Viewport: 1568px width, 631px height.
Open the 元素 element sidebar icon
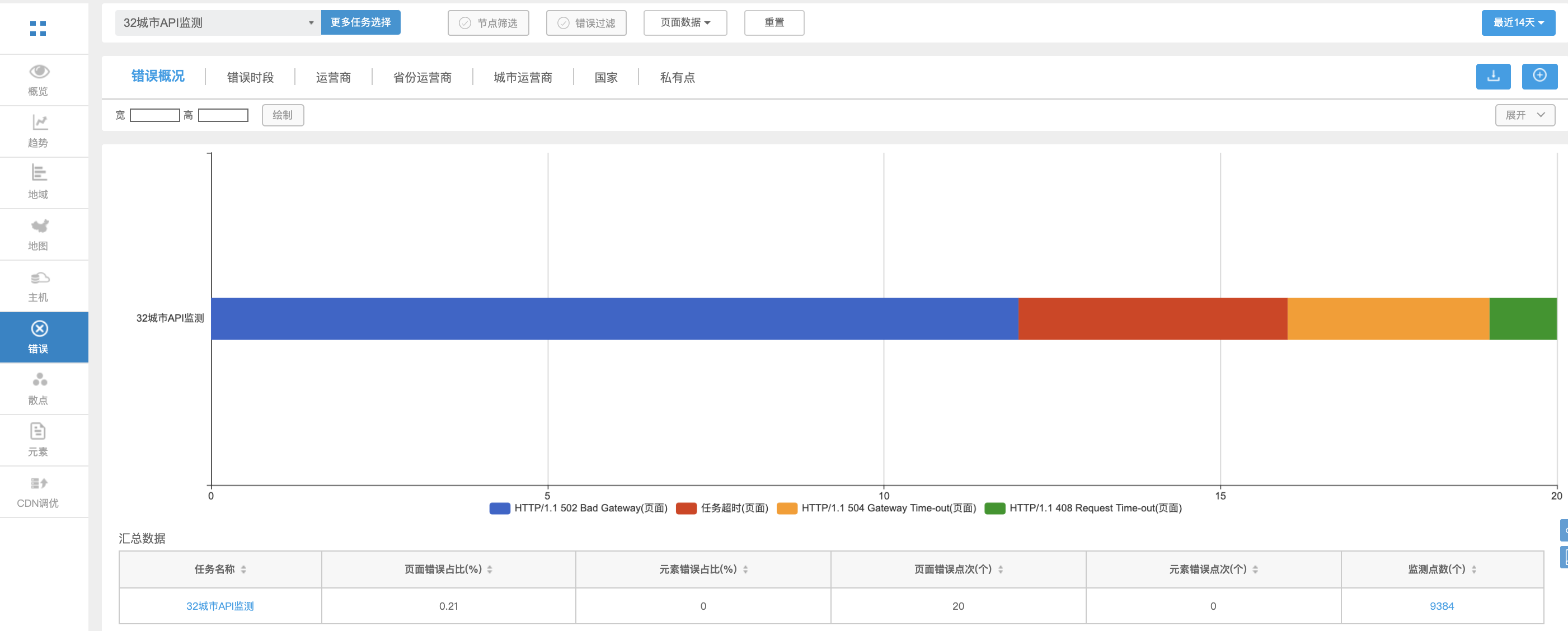(39, 432)
